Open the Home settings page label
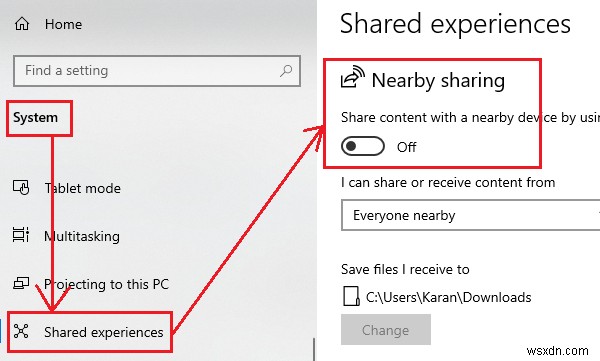This screenshot has height=361, width=600. tap(64, 25)
